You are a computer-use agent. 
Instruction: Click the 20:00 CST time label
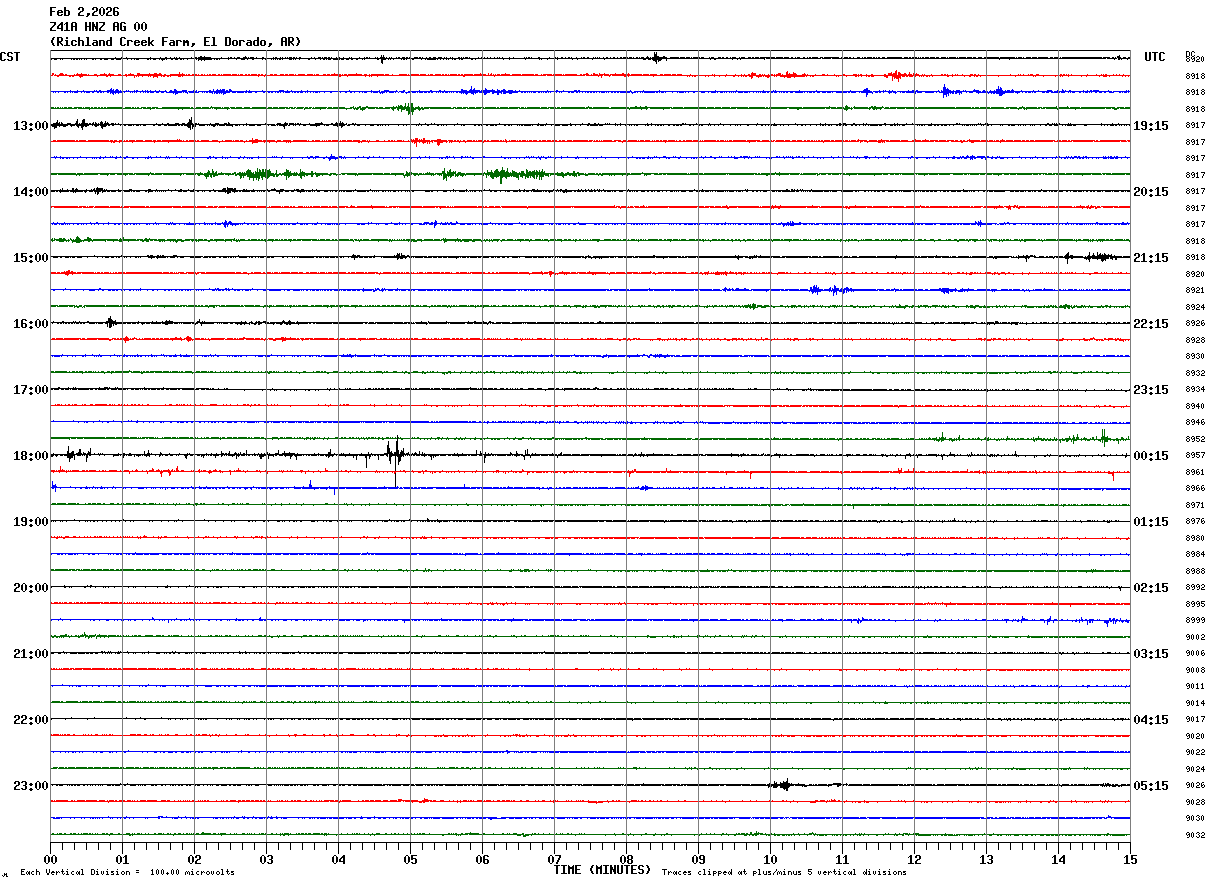click(x=30, y=588)
